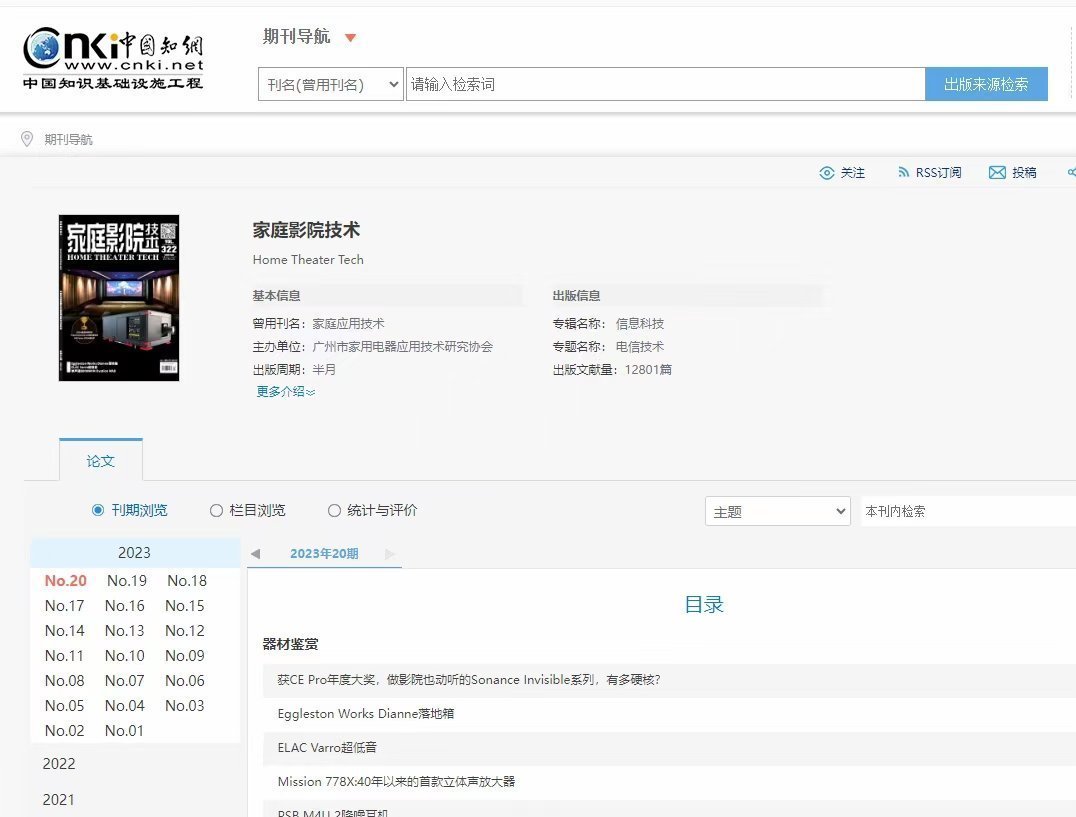Click the journal cover thumbnail of 家庭影院技术

pos(118,296)
